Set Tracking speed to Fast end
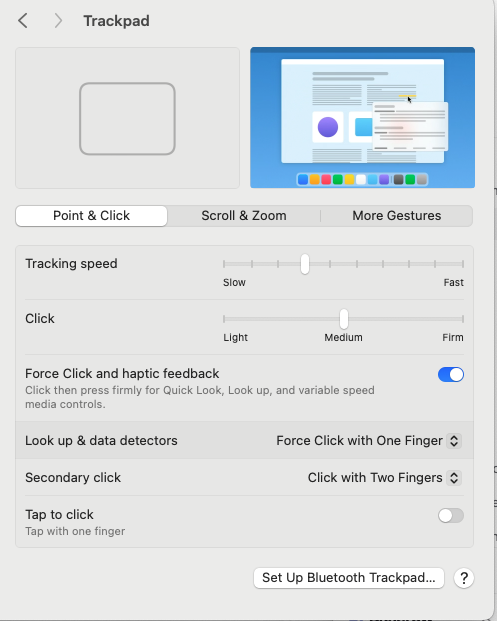Screen dimensions: 497x621 click(x=463, y=264)
